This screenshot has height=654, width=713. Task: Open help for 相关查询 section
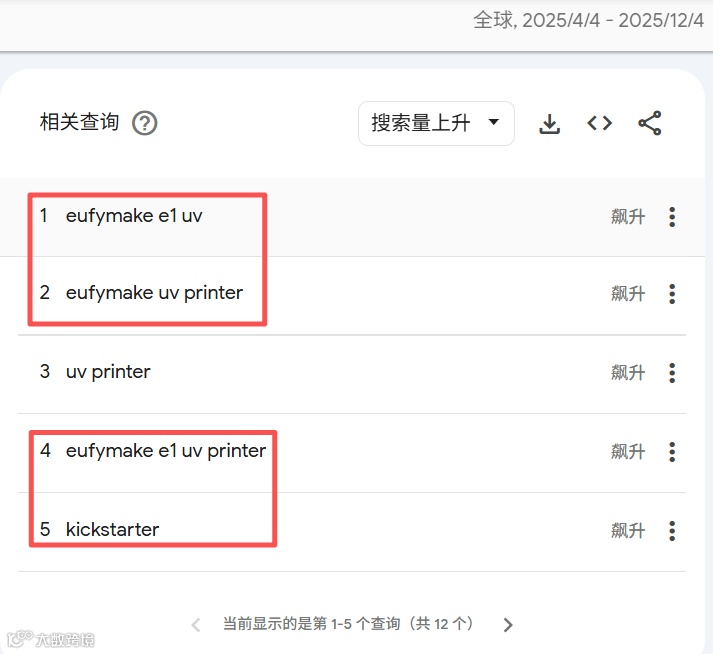(x=145, y=123)
